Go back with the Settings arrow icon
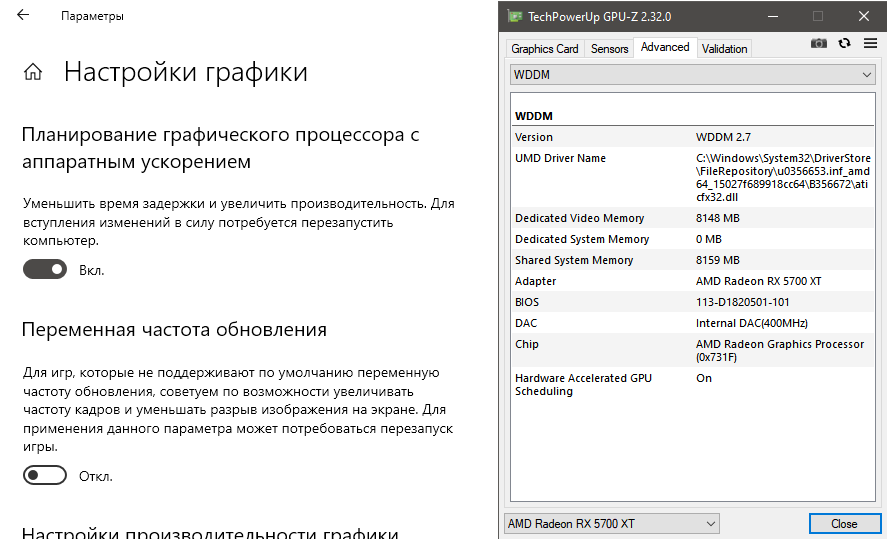The image size is (887, 539). tap(23, 15)
